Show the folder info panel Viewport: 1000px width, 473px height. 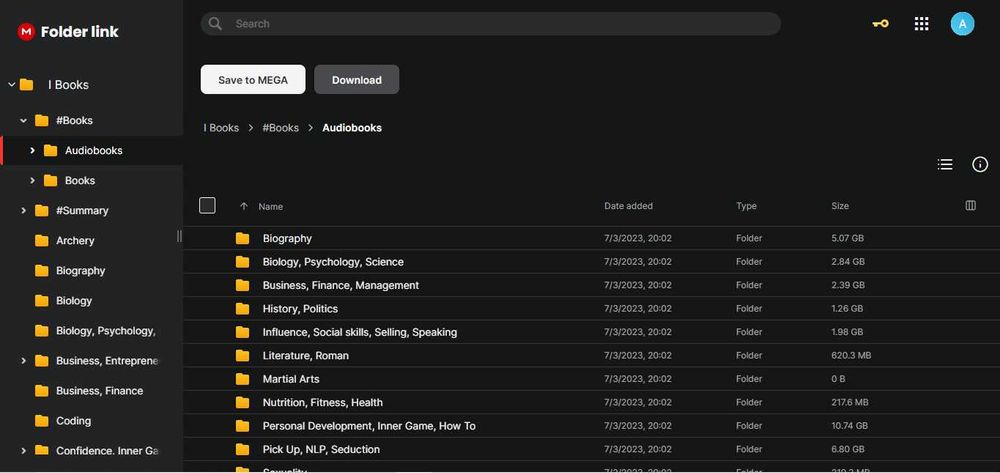(980, 165)
